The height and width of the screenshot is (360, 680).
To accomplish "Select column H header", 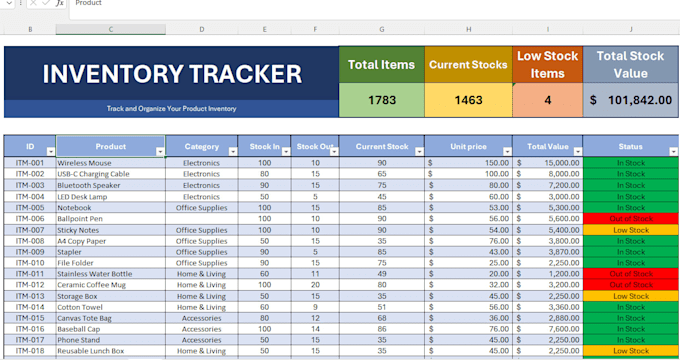I will point(468,29).
